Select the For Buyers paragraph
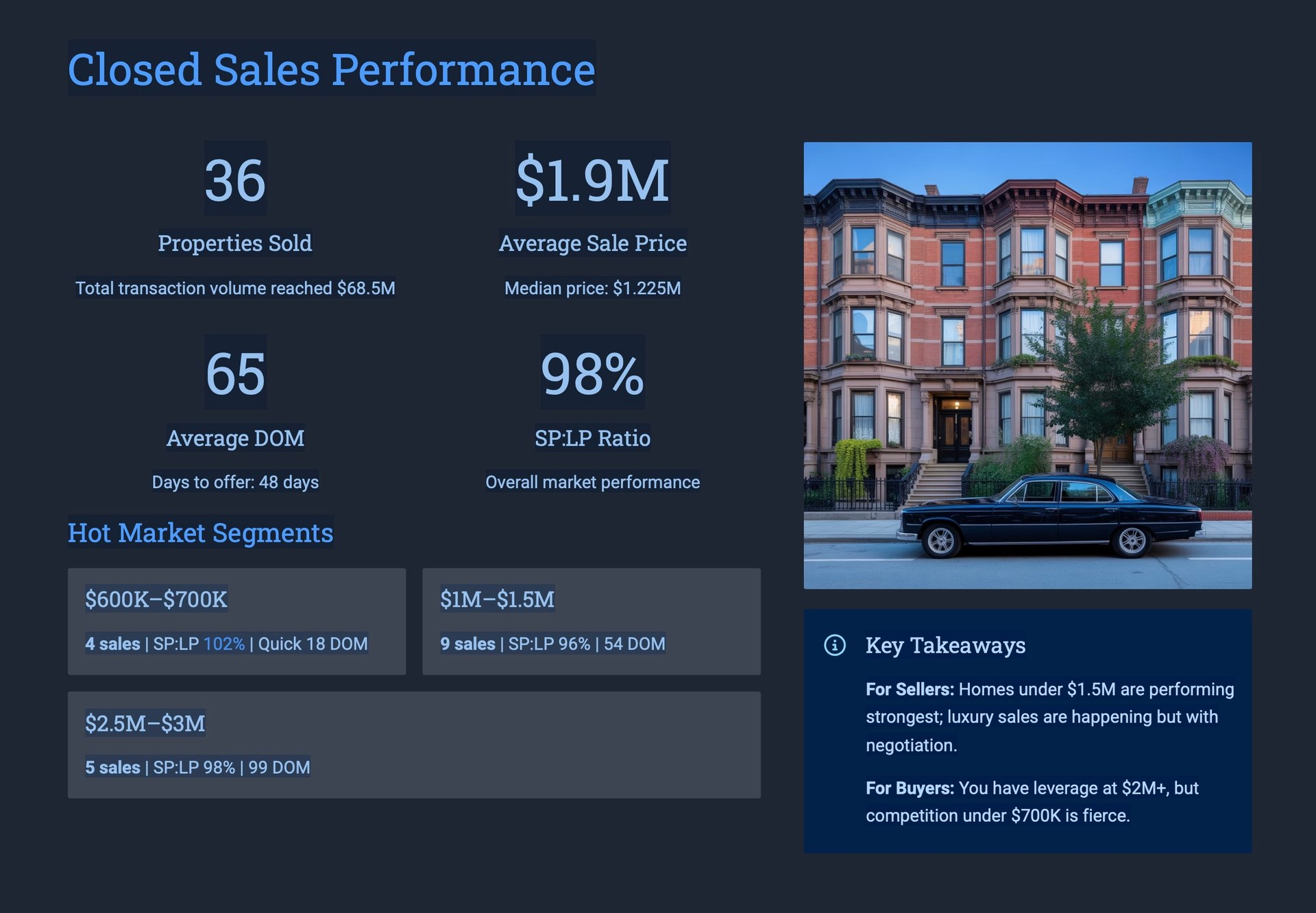1316x913 pixels. [1032, 801]
